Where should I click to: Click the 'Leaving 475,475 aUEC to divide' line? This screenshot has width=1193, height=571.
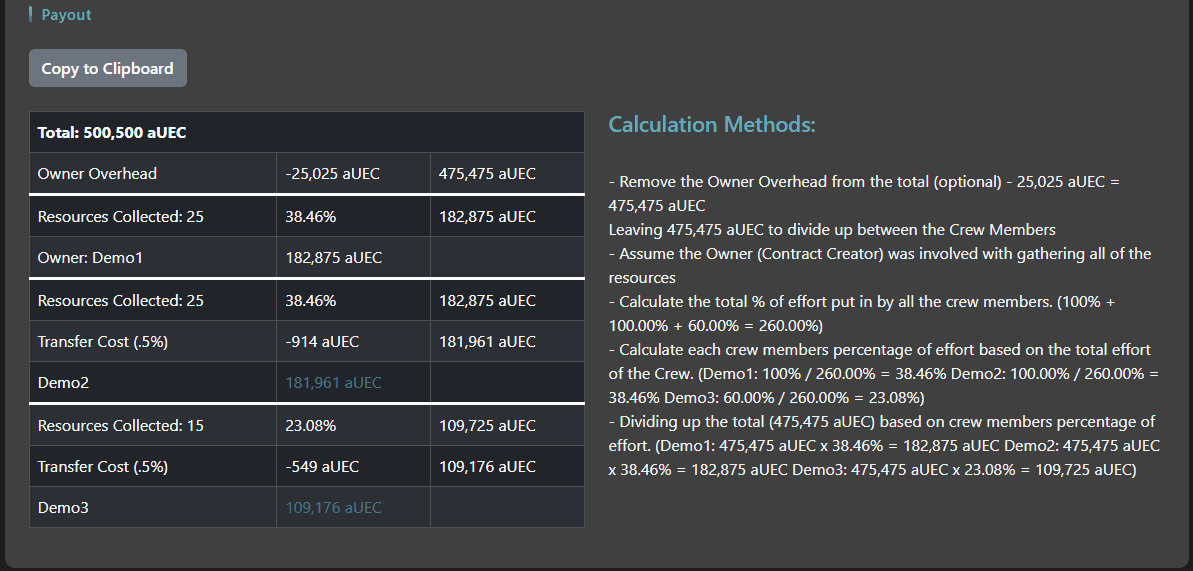[832, 230]
